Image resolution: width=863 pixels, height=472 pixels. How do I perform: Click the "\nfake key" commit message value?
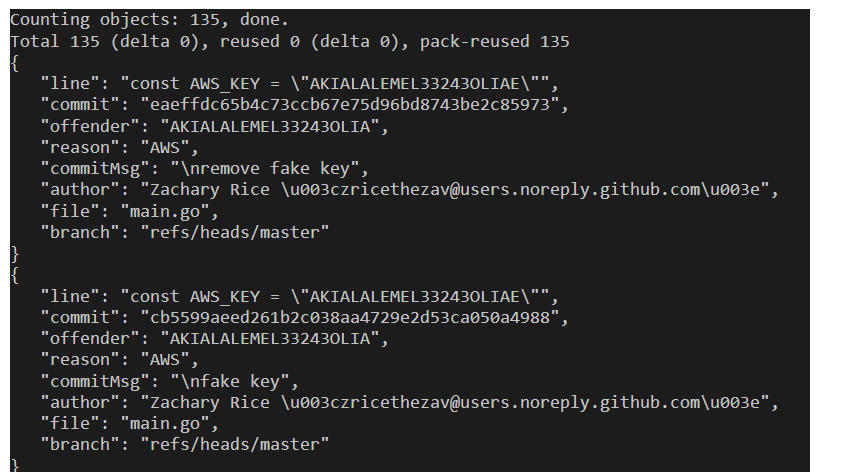(235, 381)
